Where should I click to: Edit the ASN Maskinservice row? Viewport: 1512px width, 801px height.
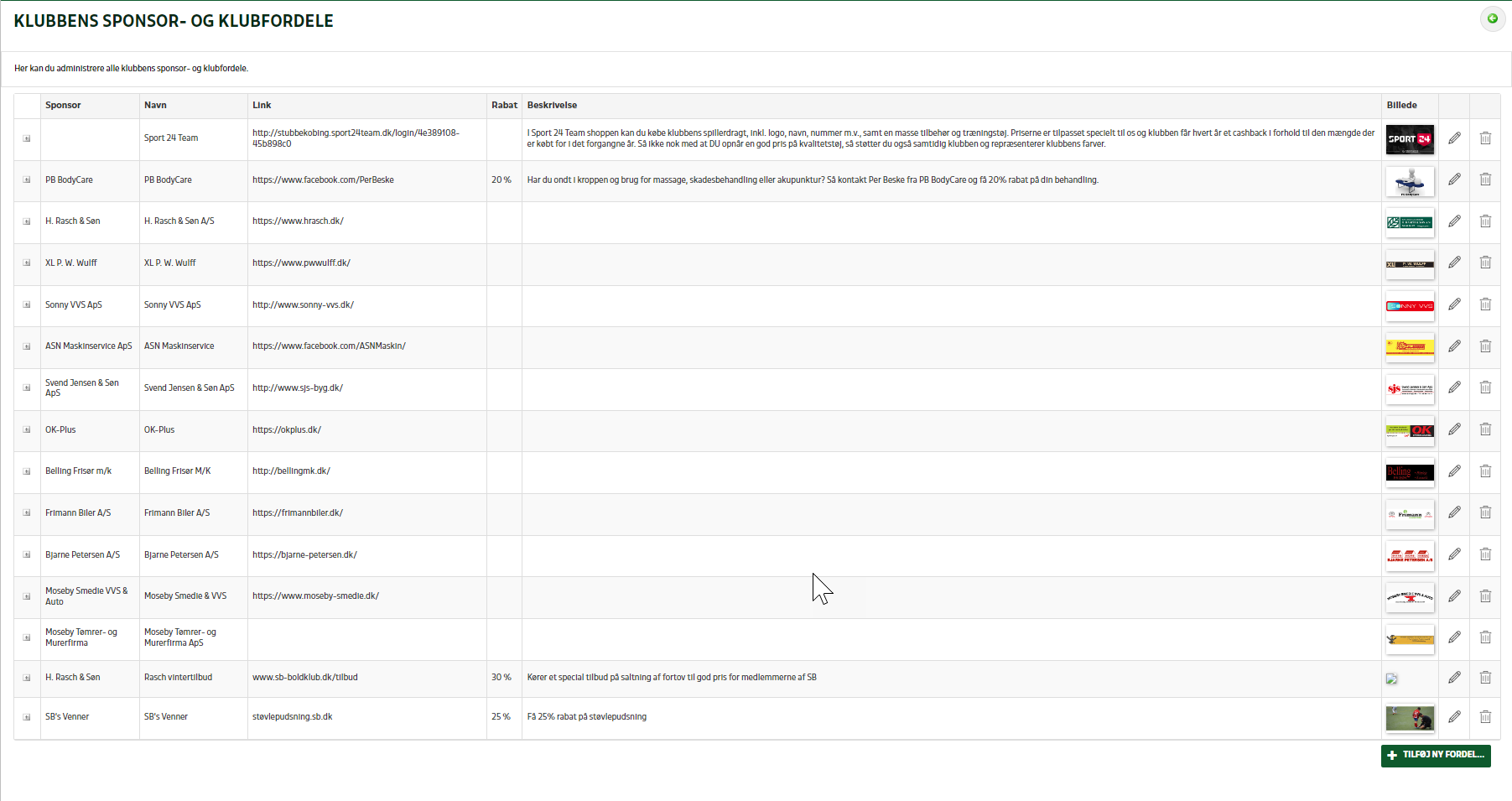1454,346
